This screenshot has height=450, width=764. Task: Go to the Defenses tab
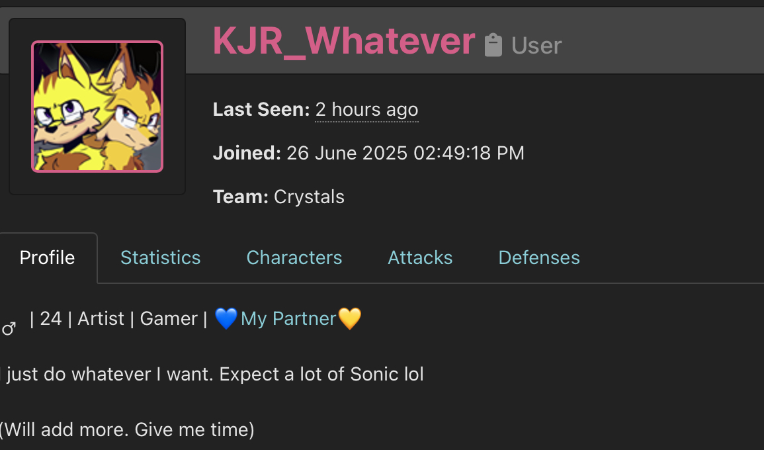tap(539, 258)
